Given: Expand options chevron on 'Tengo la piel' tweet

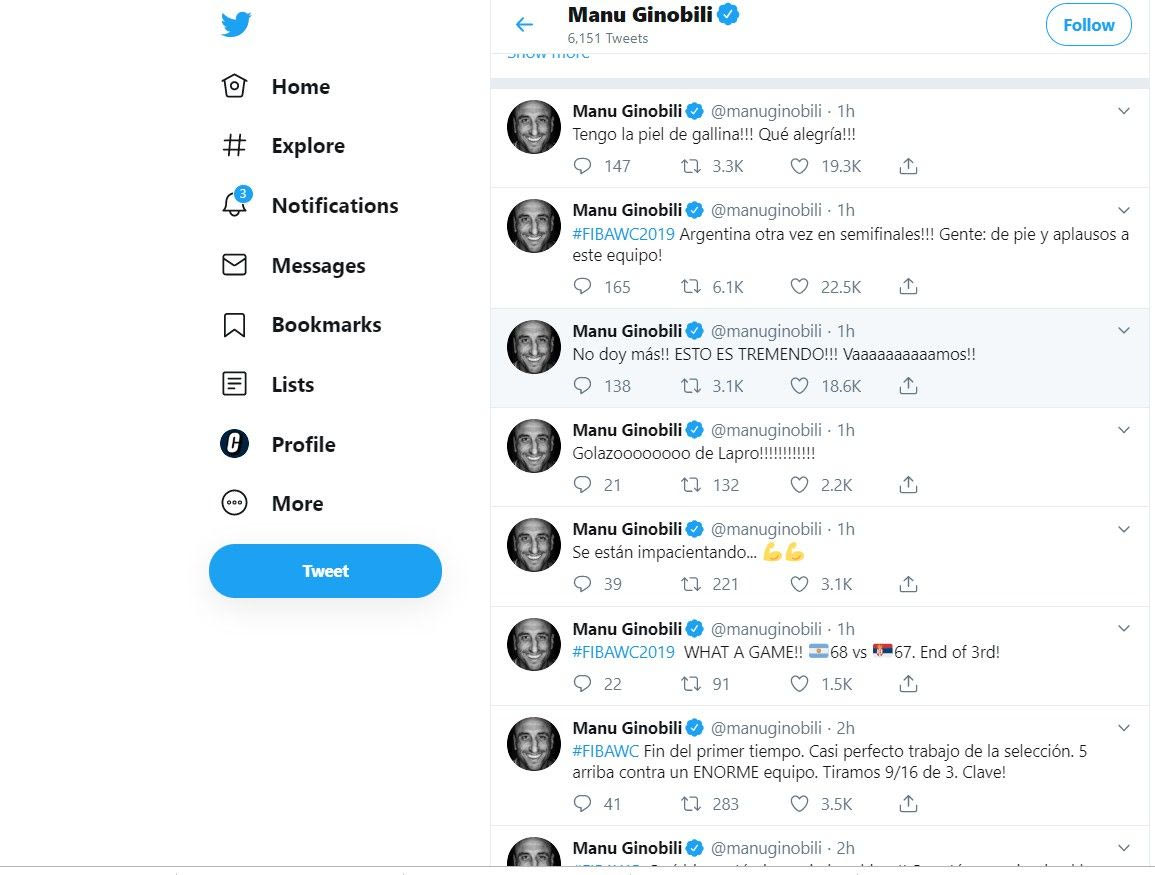Looking at the screenshot, I should 1123,111.
